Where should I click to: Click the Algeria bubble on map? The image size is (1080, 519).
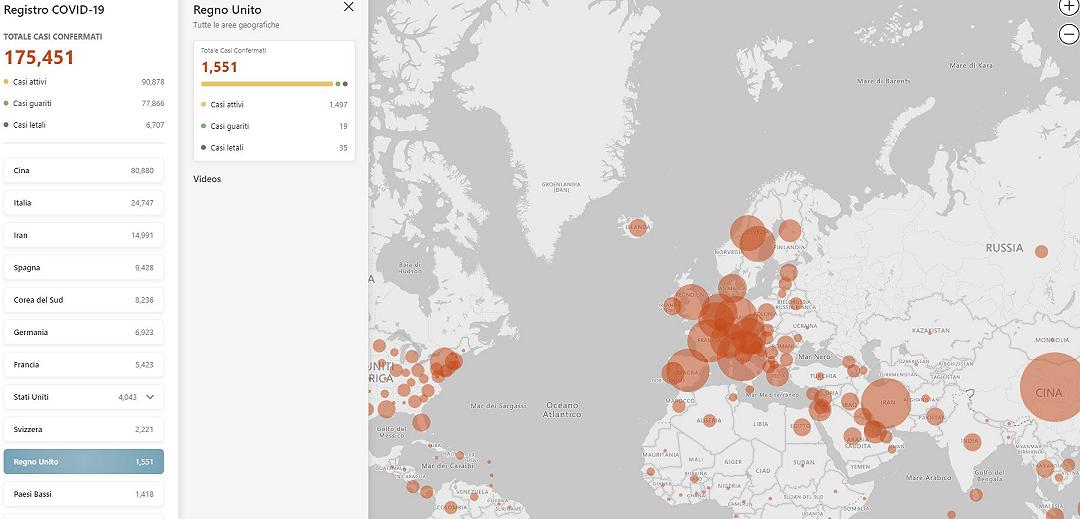[x=709, y=420]
